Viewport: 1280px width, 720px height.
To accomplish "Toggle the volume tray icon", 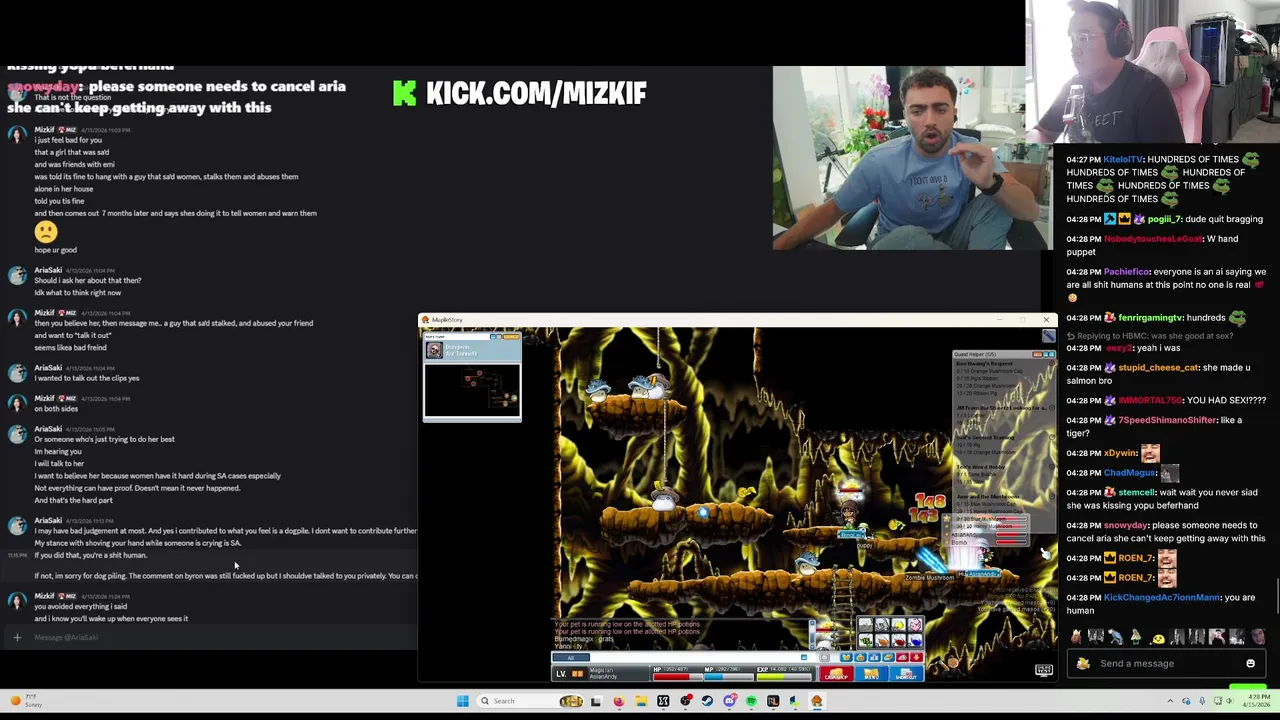I will [x=1229, y=700].
